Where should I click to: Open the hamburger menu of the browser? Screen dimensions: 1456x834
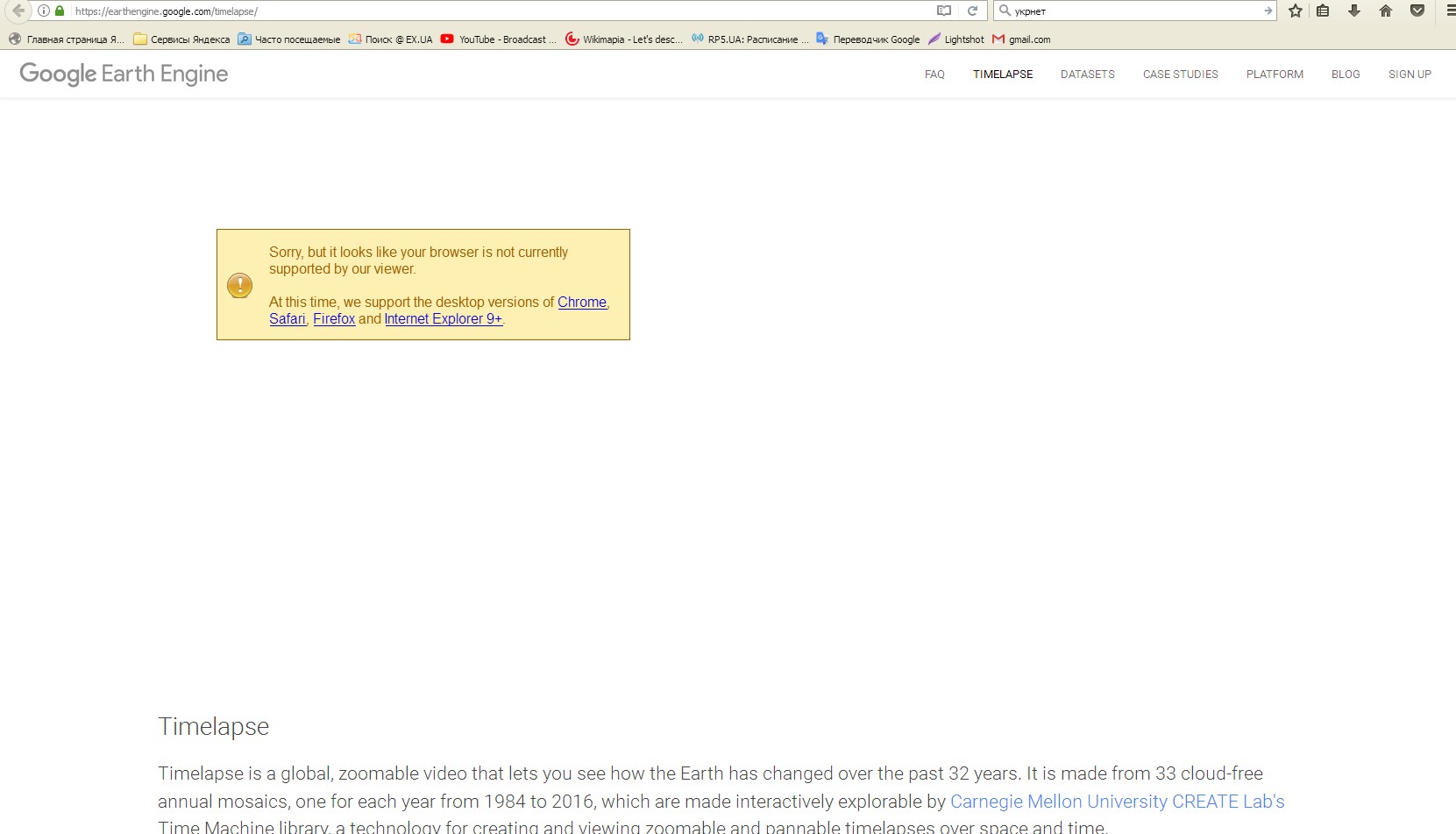(1450, 11)
